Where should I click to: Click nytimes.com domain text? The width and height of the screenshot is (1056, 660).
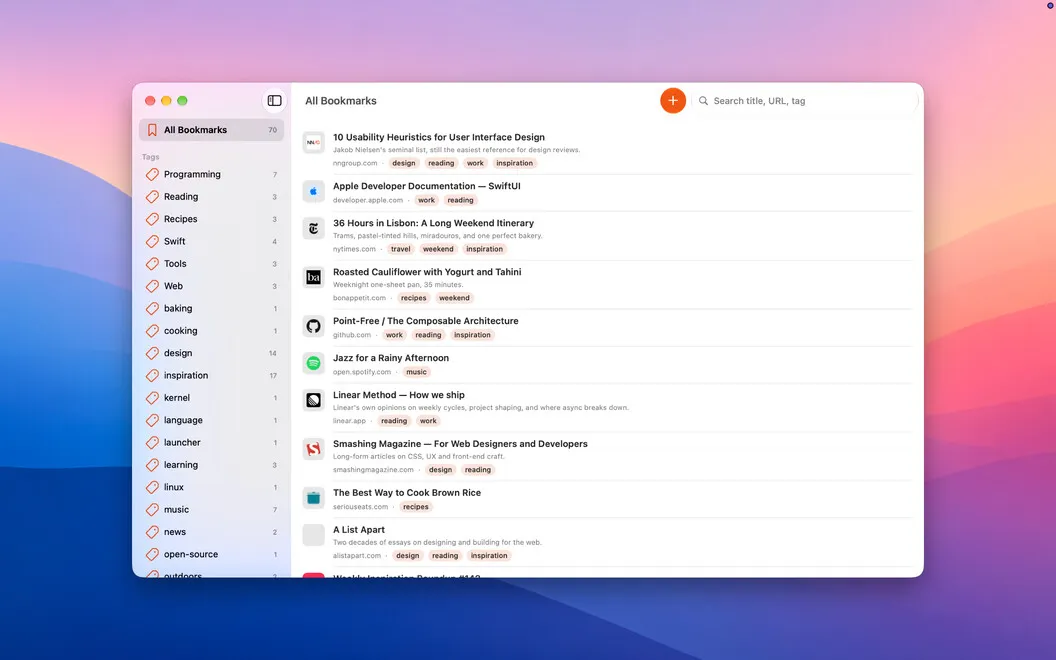pos(354,249)
